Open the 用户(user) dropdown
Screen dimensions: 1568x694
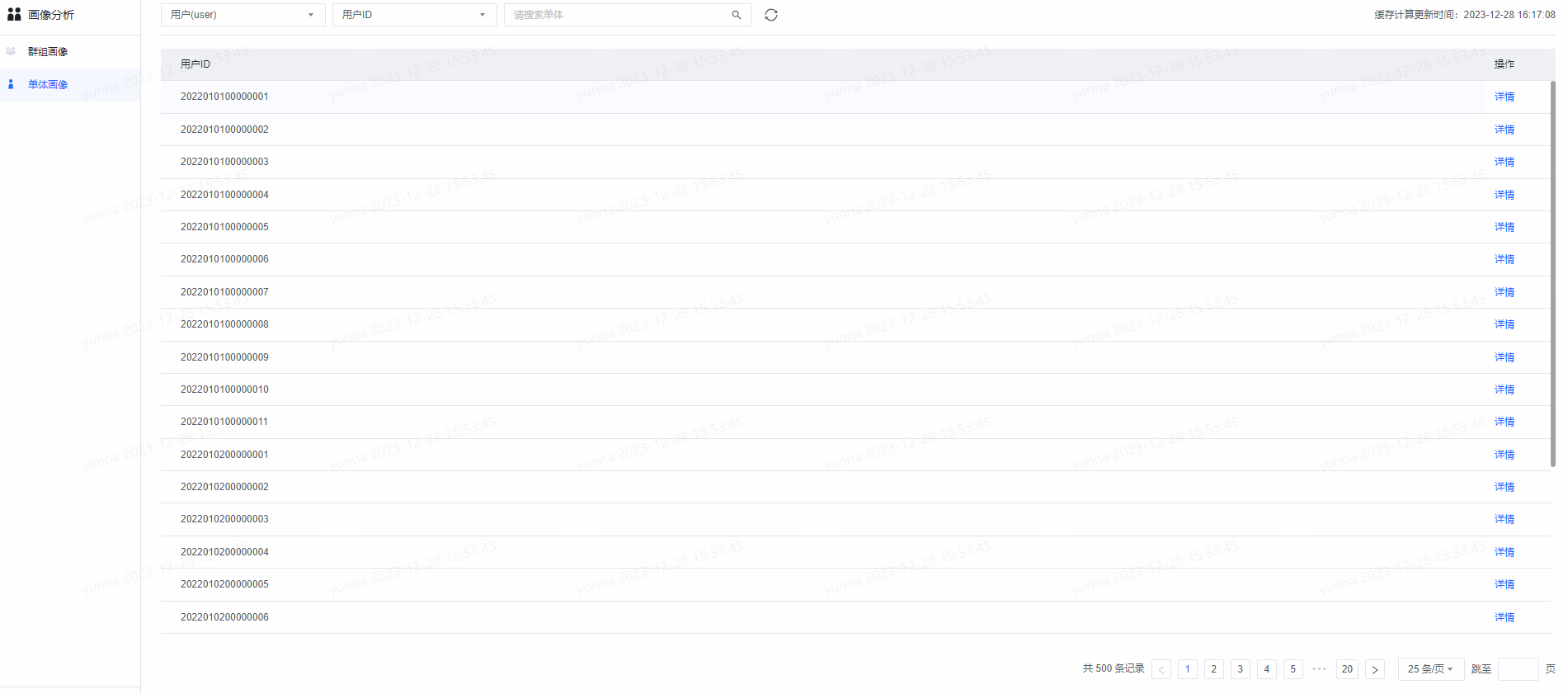coord(243,15)
